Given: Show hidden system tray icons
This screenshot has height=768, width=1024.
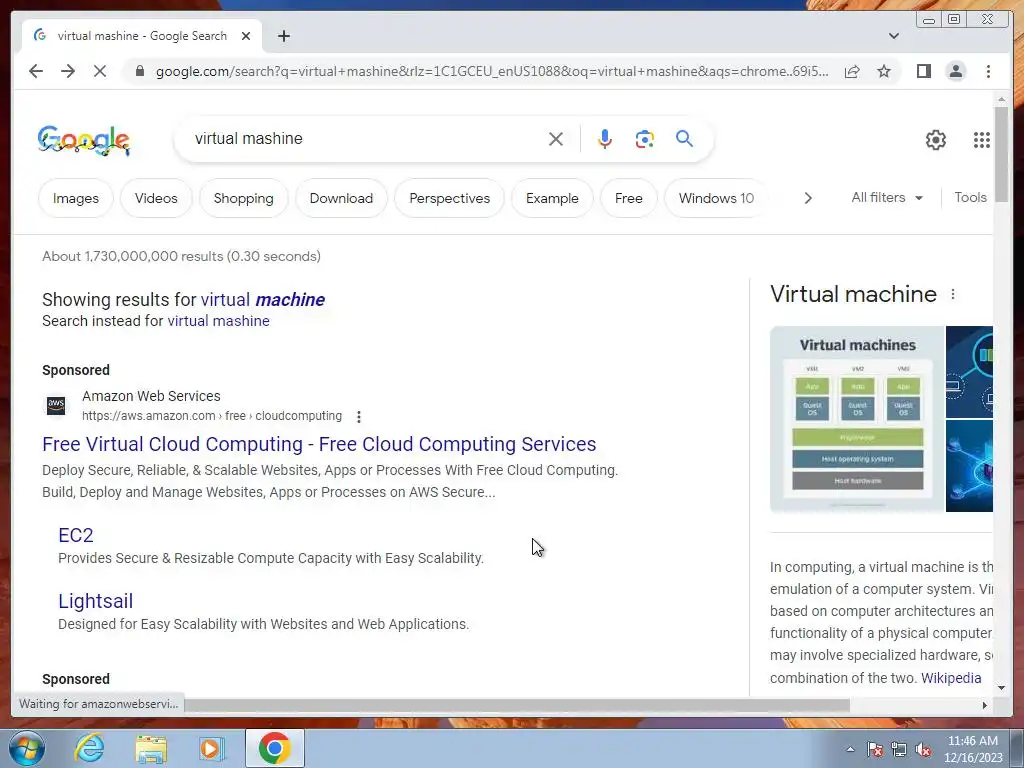Looking at the screenshot, I should pyautogui.click(x=850, y=749).
